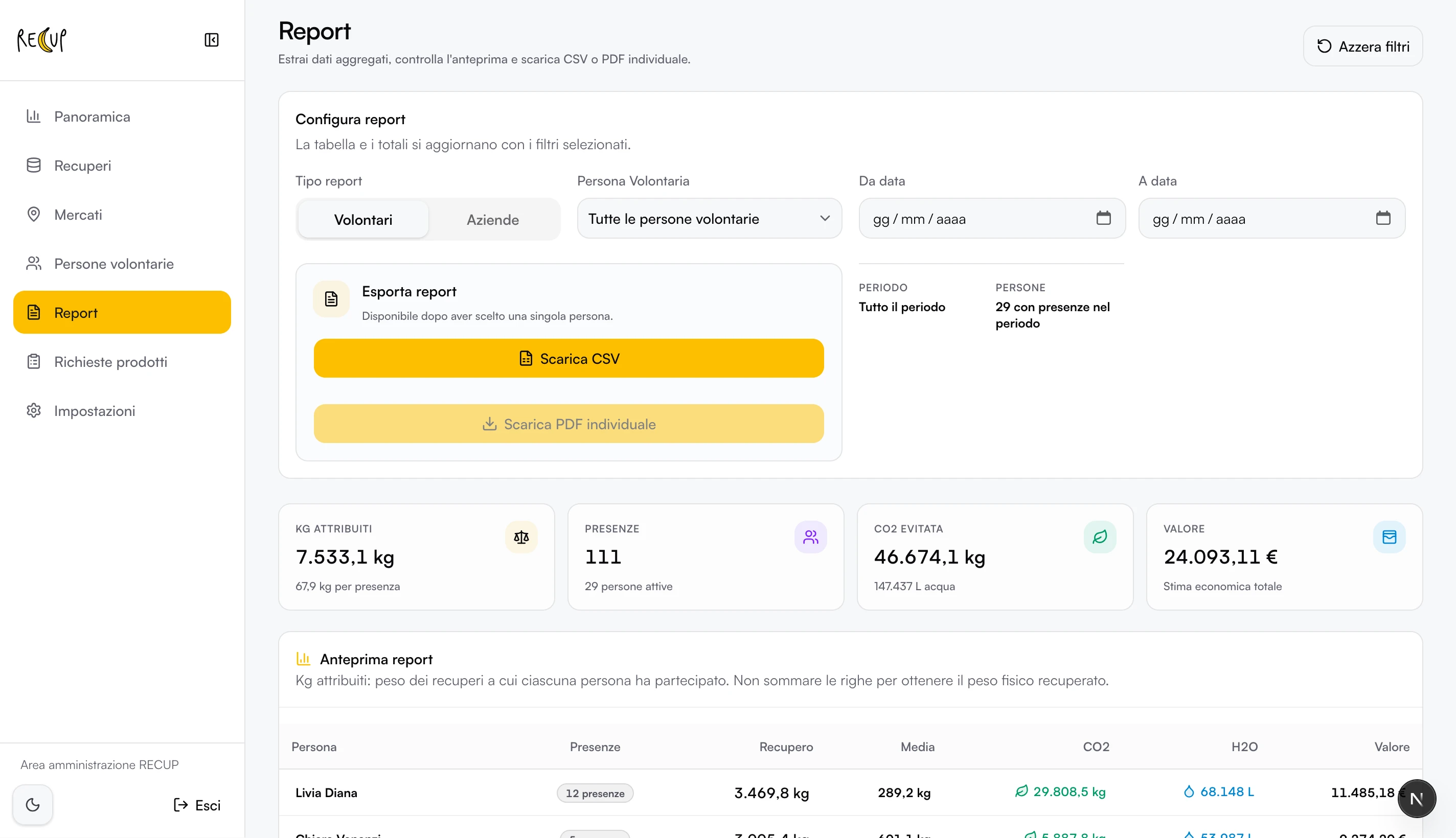Image resolution: width=1456 pixels, height=838 pixels.
Task: Click the 7.533,1 kg total value
Action: coord(345,556)
